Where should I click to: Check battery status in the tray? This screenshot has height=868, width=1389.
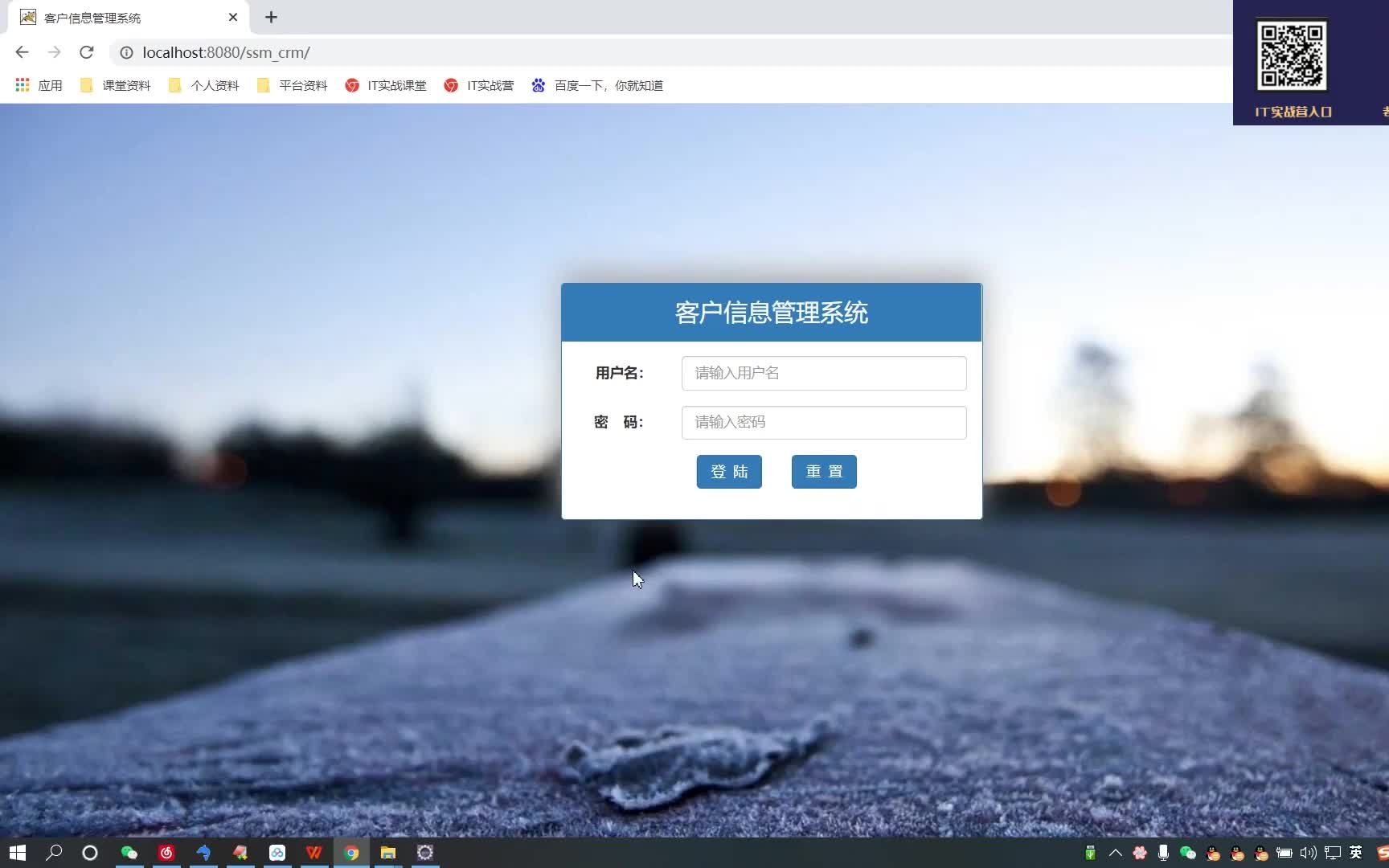(1285, 853)
